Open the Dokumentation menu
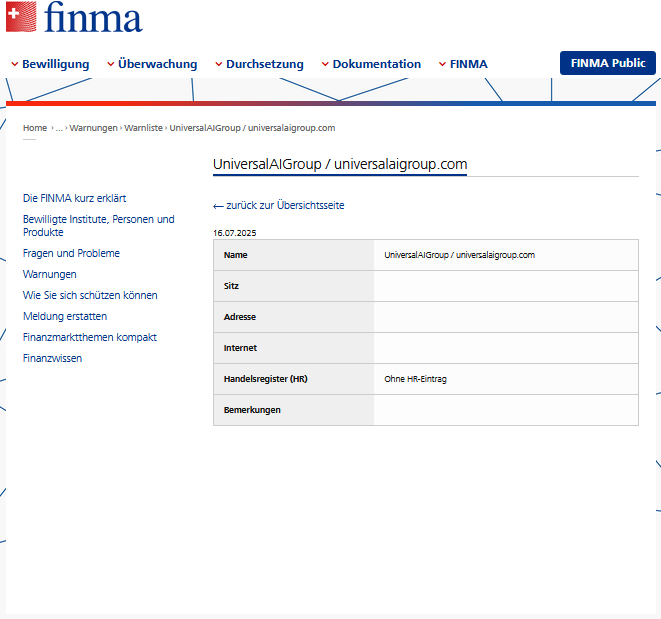The image size is (661, 619). coord(376,64)
